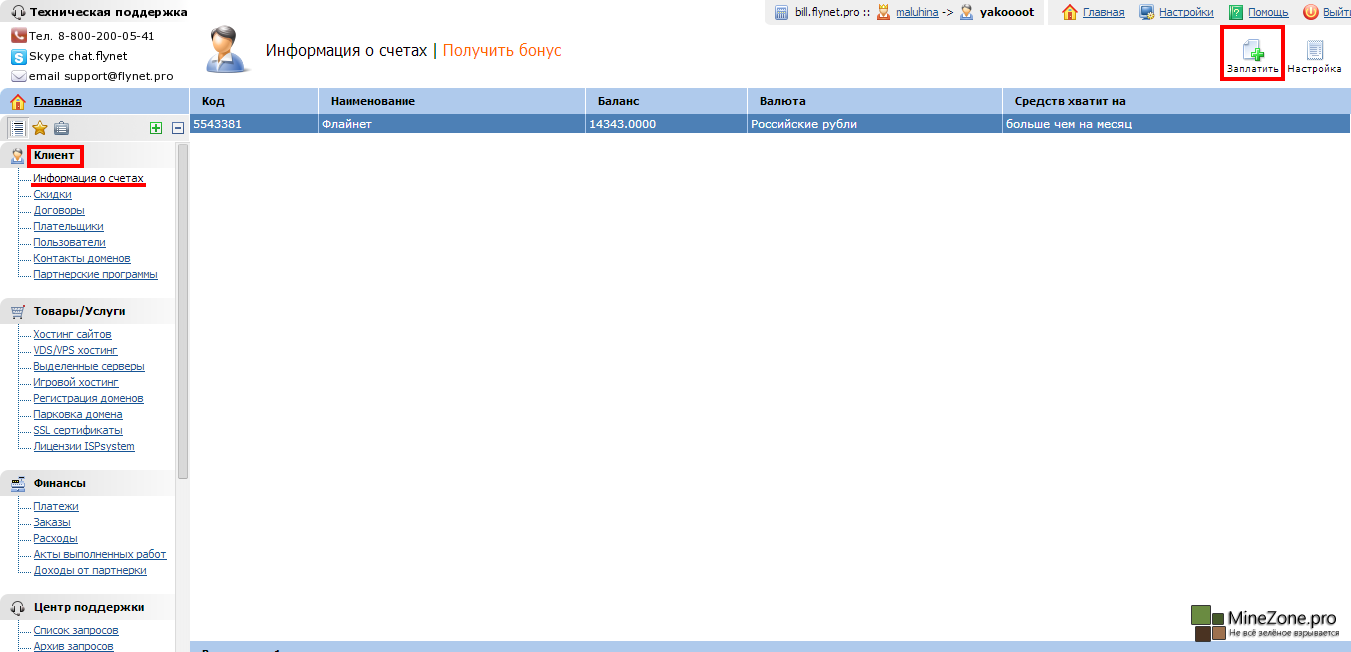Click the green help question icon
Screen dimensions: 1351x652
(x=1236, y=12)
